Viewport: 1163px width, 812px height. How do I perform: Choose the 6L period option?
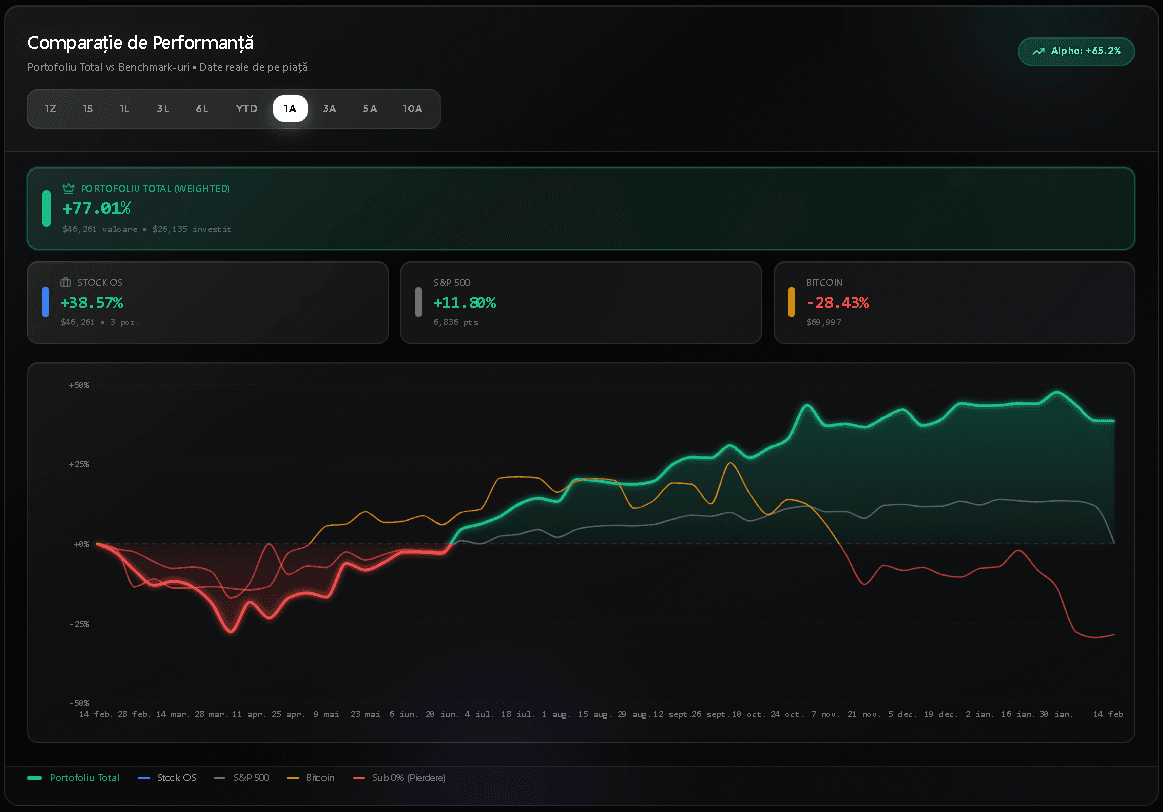coord(201,108)
